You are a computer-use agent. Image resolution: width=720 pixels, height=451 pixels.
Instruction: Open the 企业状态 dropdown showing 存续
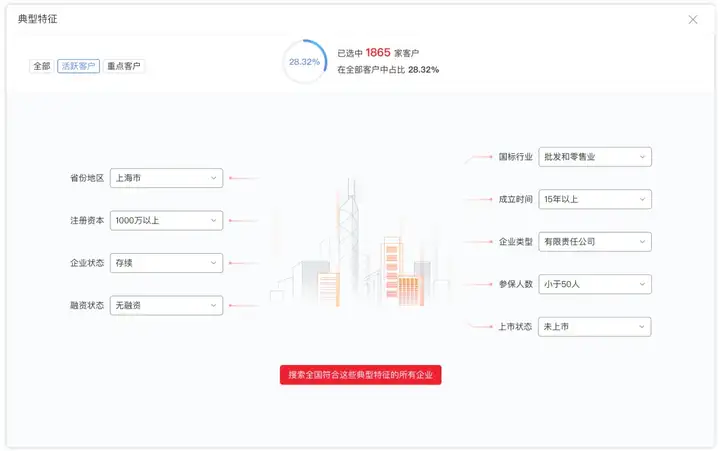coord(166,263)
